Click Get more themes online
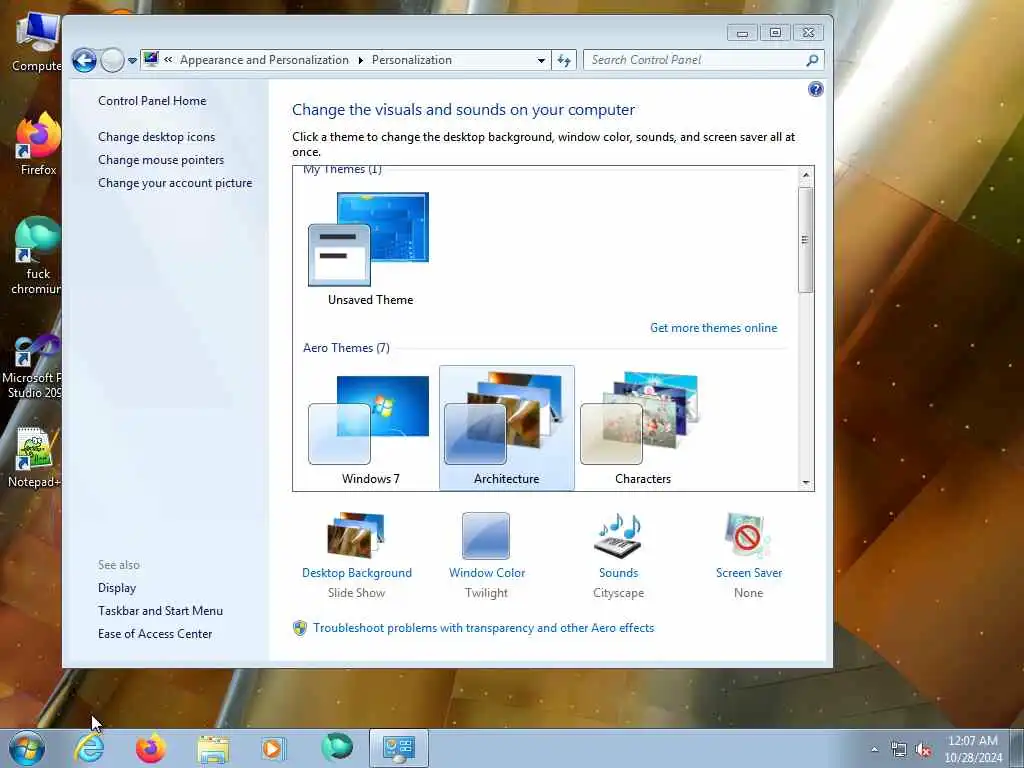The width and height of the screenshot is (1024, 768). 713,328
